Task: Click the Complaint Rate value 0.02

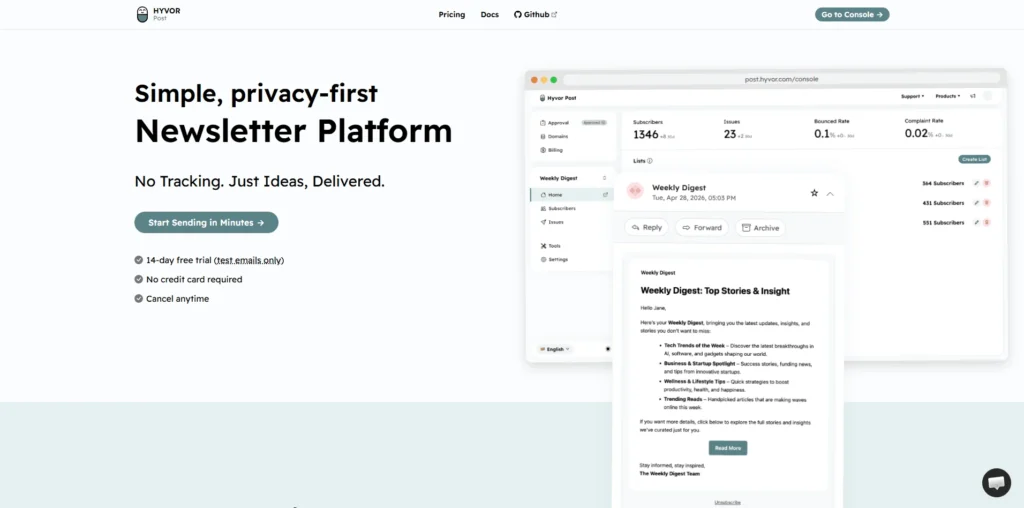Action: point(916,134)
